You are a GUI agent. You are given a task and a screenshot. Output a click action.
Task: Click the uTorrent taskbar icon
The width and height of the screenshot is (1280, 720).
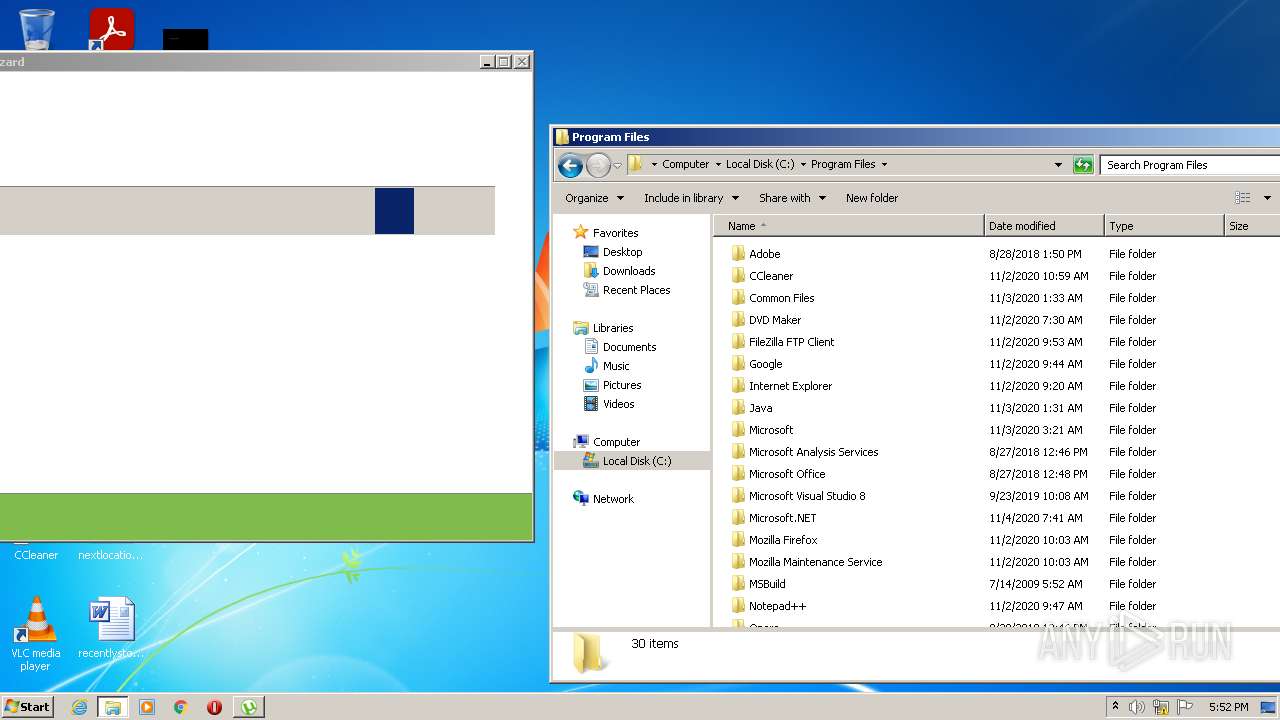pyautogui.click(x=248, y=707)
